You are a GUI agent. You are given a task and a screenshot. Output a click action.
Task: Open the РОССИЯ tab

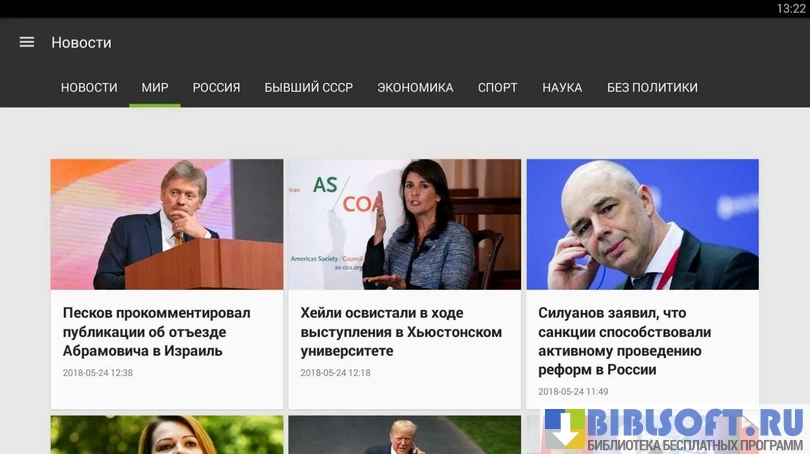click(x=216, y=87)
